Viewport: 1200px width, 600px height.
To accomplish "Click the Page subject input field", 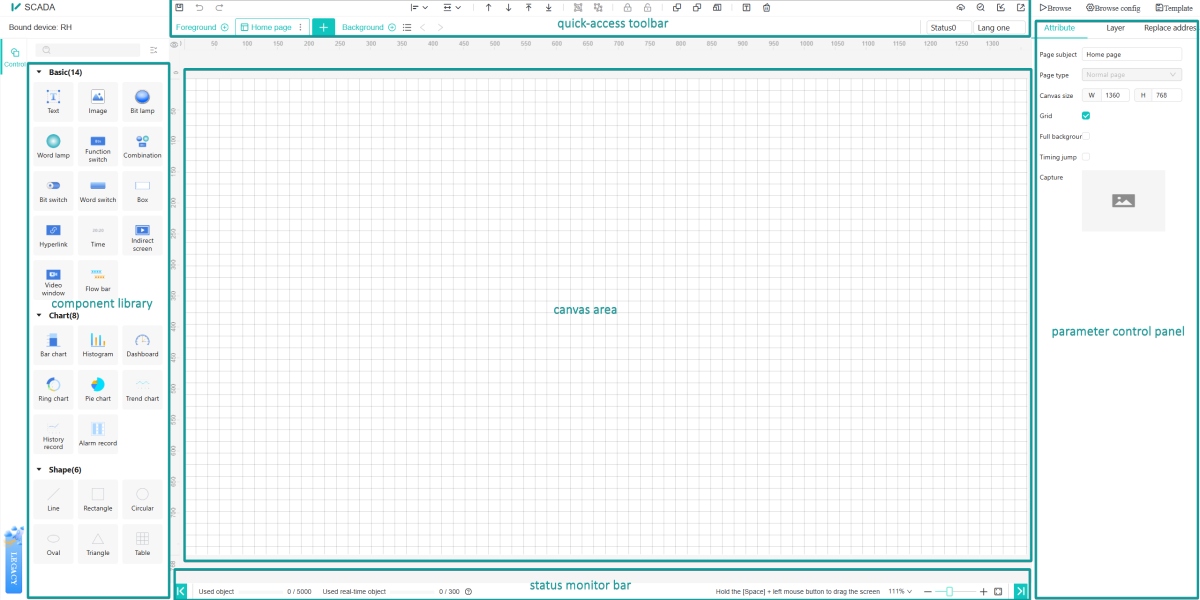I will click(1132, 54).
